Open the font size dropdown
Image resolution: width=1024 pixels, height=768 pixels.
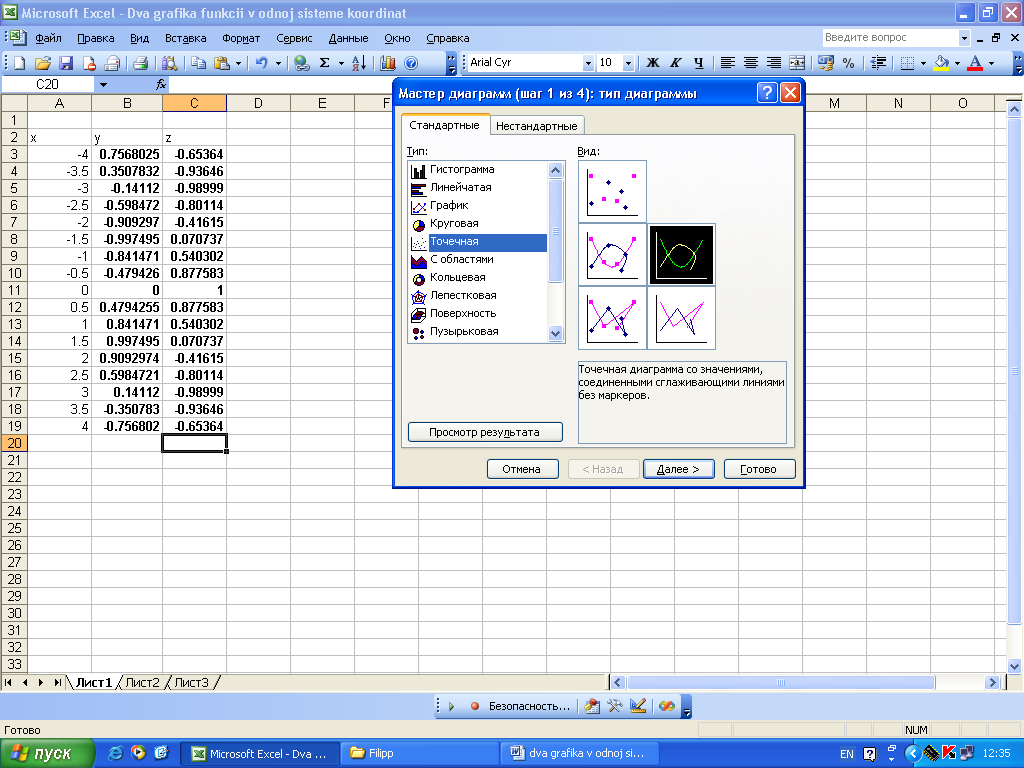pyautogui.click(x=628, y=63)
